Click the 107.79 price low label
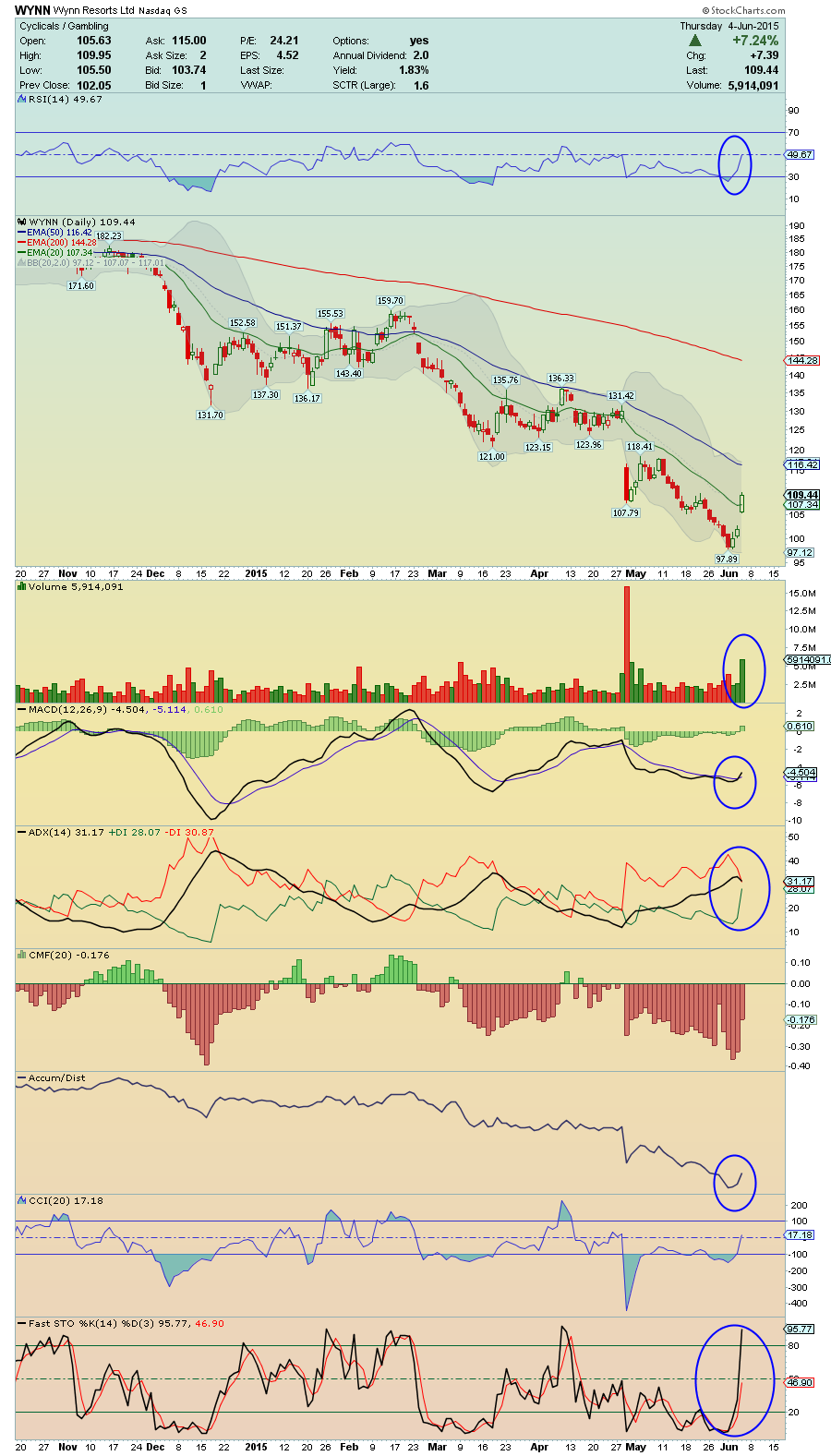Viewport: 831px width, 1456px height. click(625, 513)
